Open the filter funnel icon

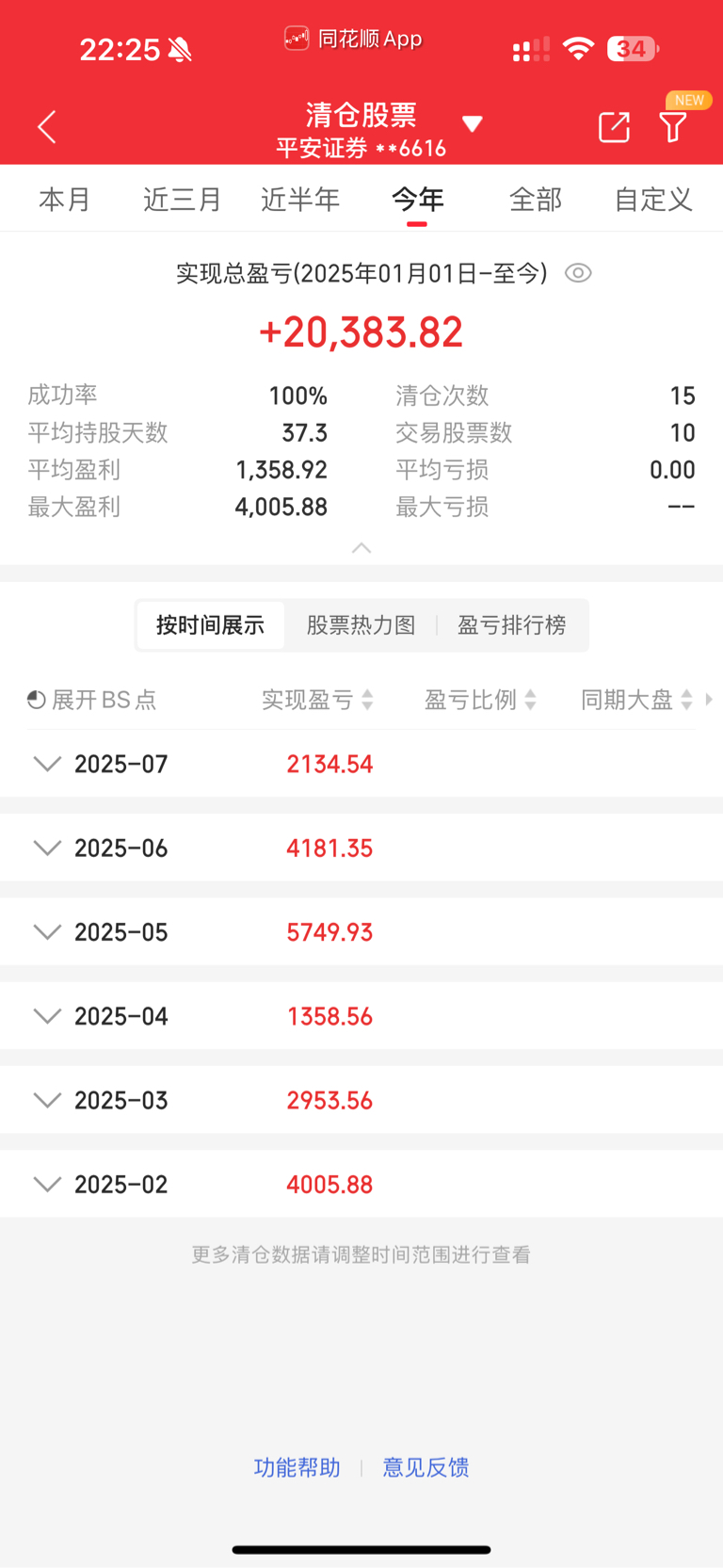tap(673, 126)
